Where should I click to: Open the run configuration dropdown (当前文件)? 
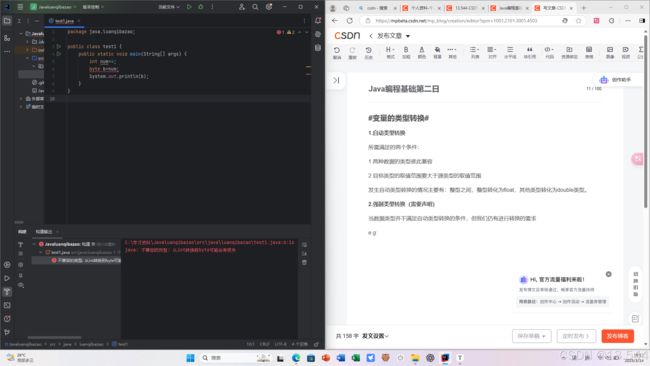[x=169, y=7]
